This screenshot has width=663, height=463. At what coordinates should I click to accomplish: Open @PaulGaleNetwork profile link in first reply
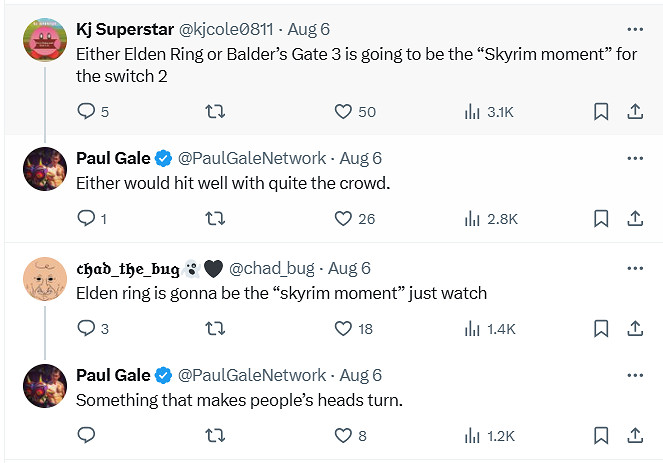252,158
